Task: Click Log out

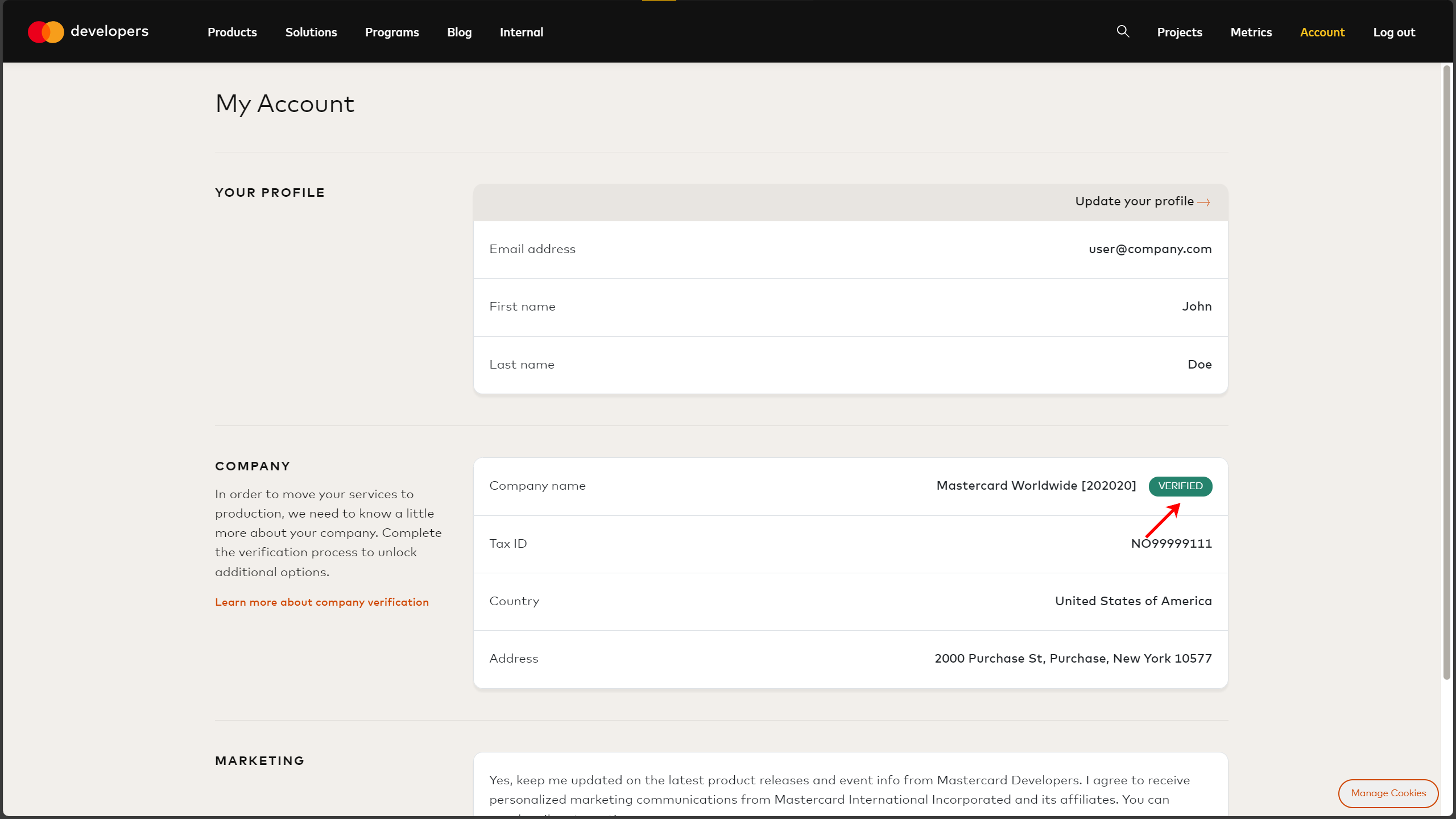Action: point(1394,32)
